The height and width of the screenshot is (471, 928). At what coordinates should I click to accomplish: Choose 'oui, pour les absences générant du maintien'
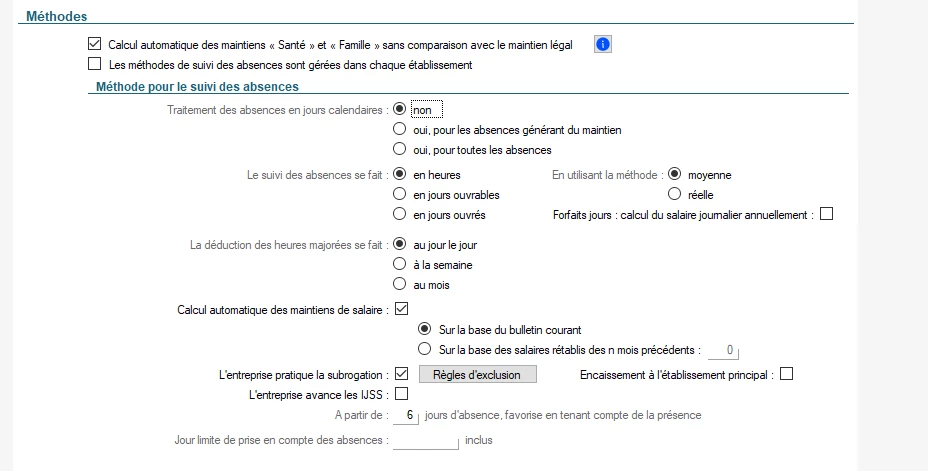pos(400,129)
